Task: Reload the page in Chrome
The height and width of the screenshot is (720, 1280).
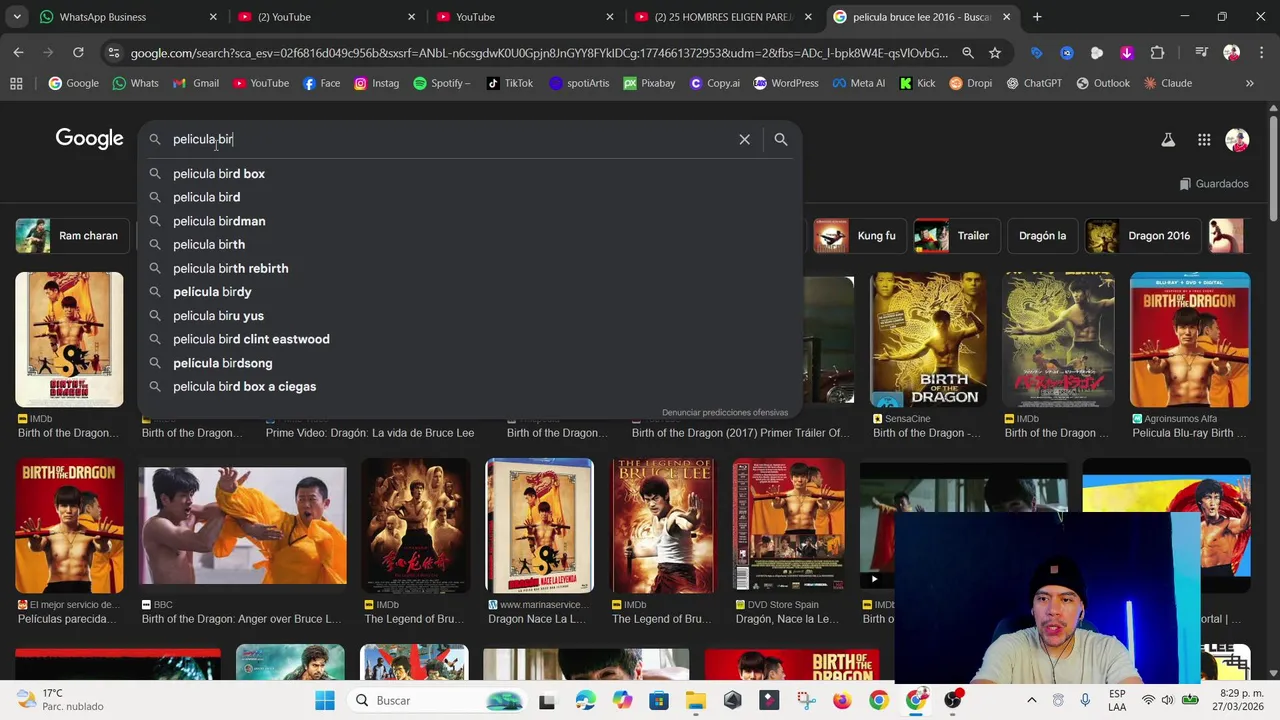Action: (78, 52)
